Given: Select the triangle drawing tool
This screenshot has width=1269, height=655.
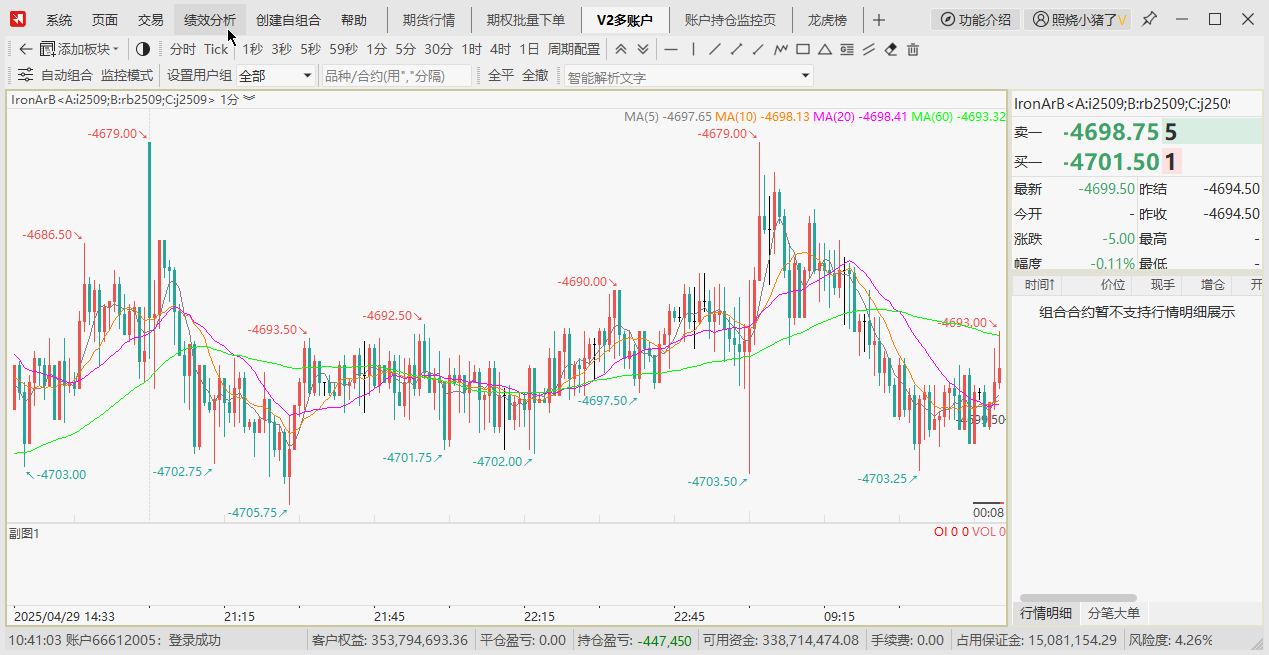Looking at the screenshot, I should tap(825, 49).
